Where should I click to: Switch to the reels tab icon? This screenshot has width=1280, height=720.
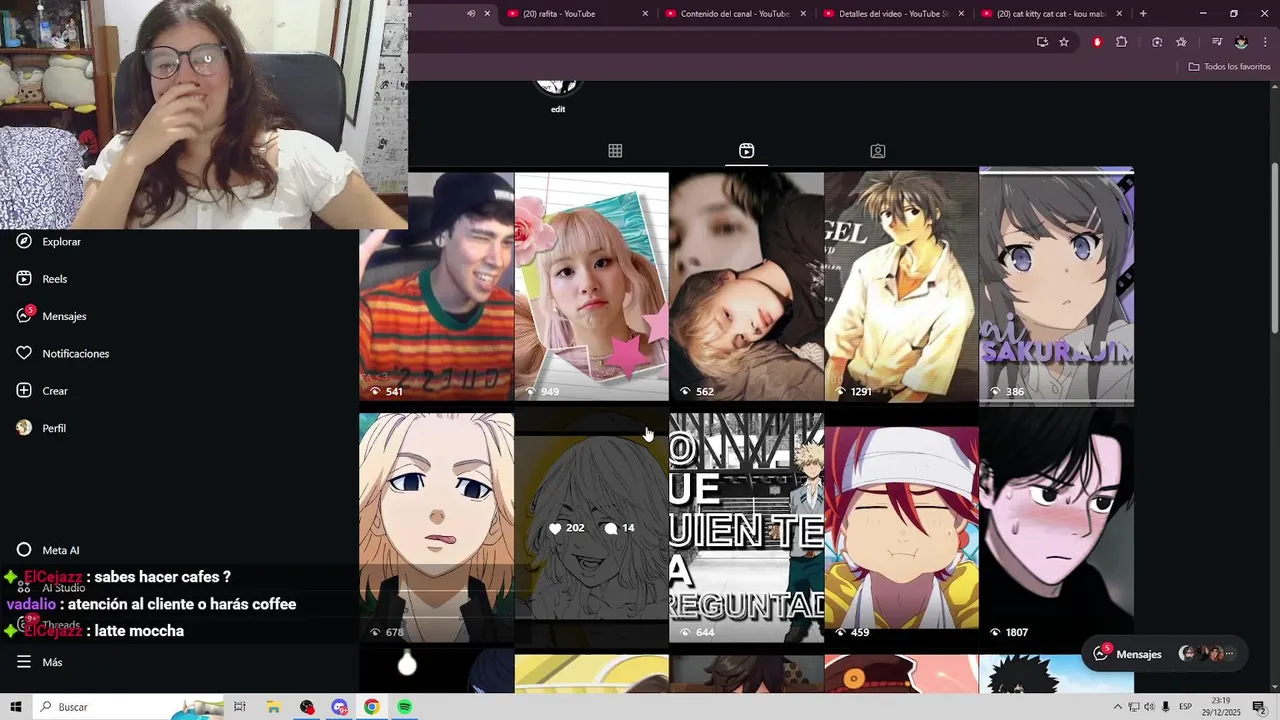point(746,151)
